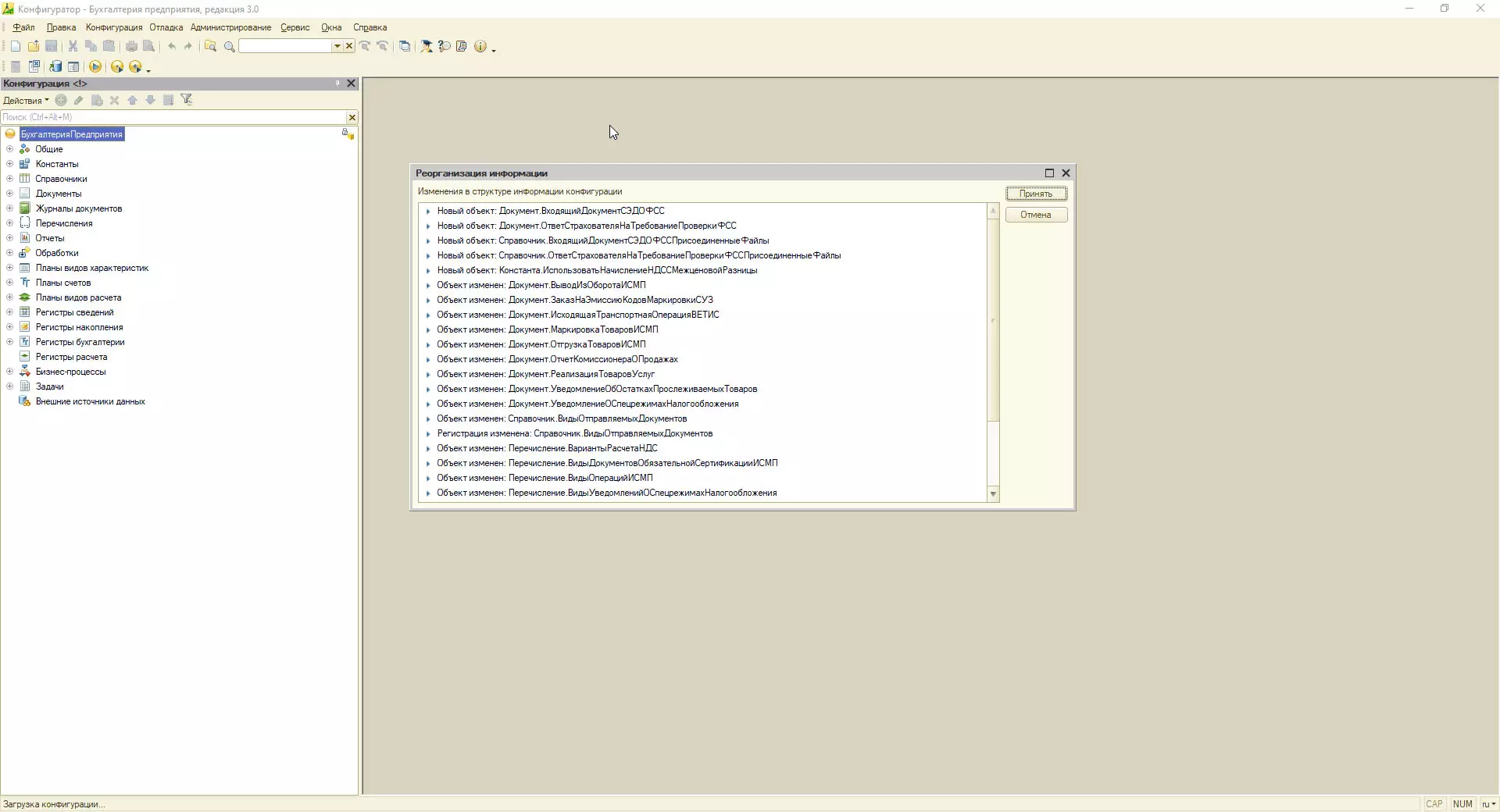This screenshot has height=812, width=1500.
Task: Click the Принять button
Action: point(1036,194)
